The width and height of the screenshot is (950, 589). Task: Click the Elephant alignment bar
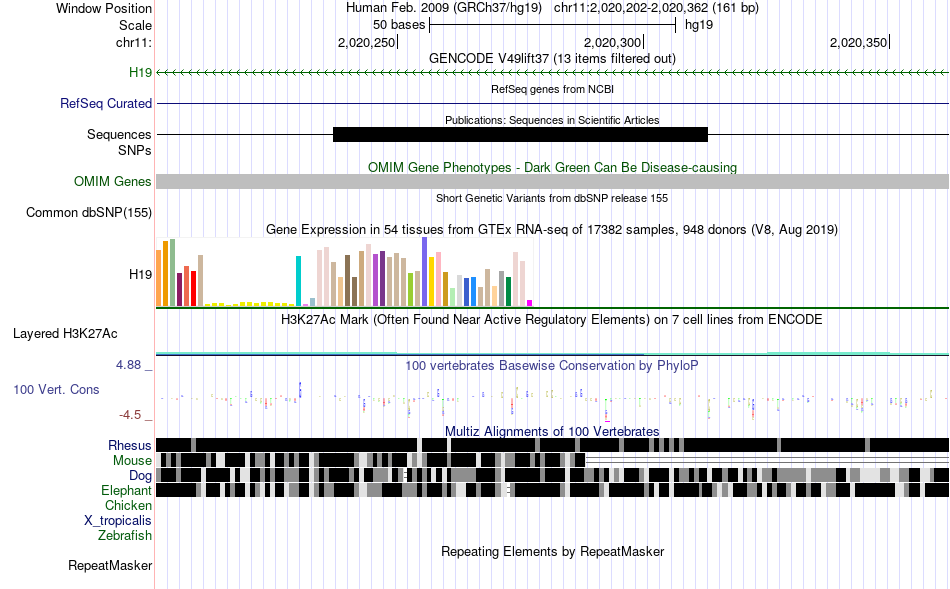(553, 490)
